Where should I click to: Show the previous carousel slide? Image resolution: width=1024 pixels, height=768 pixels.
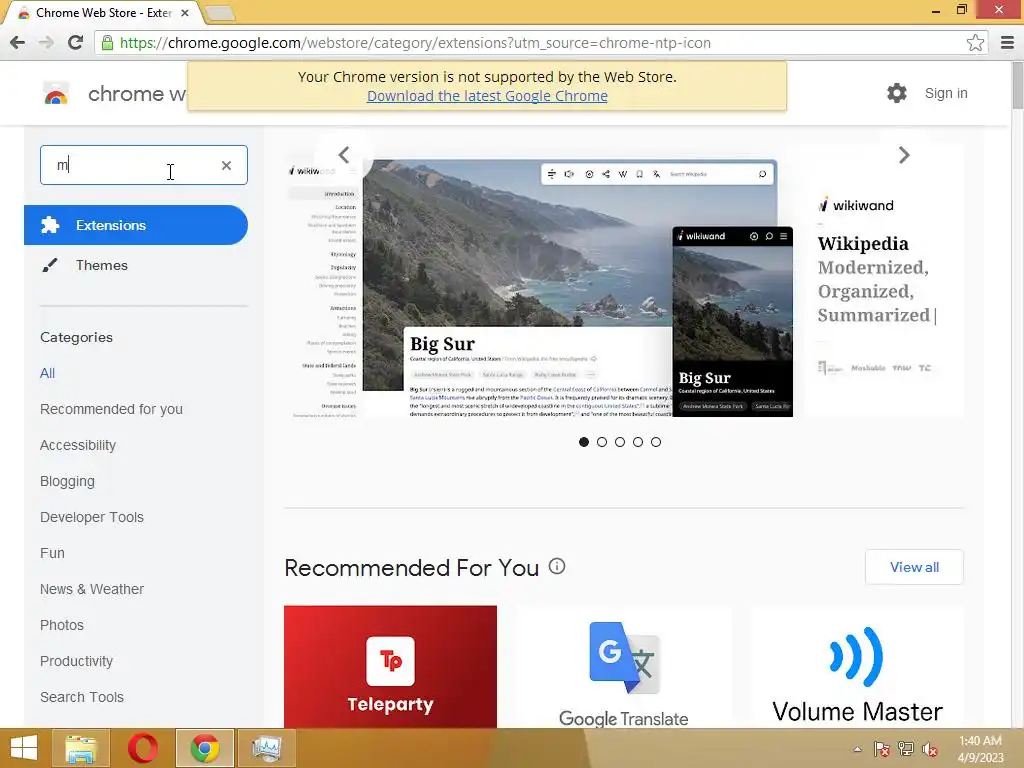344,155
